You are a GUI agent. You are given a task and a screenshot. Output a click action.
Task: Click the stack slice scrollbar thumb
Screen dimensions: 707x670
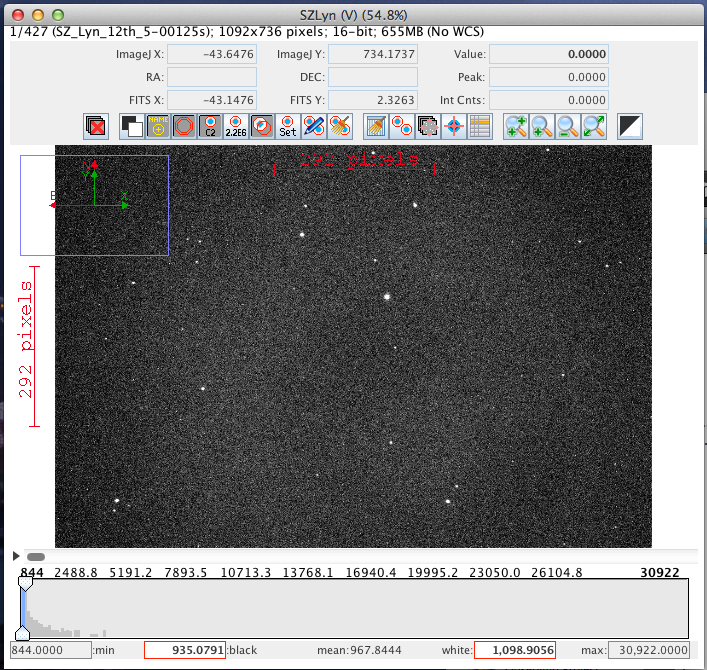click(35, 556)
